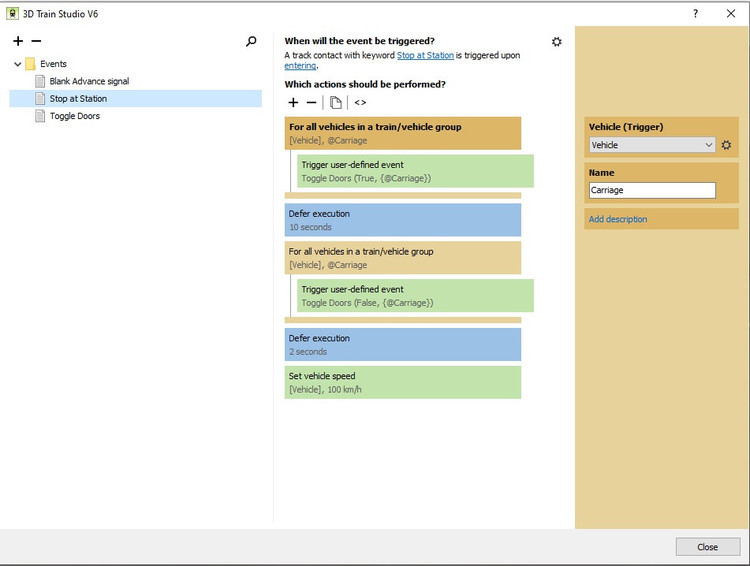Collapse the Events folder tree
The width and height of the screenshot is (750, 566).
pyautogui.click(x=18, y=64)
